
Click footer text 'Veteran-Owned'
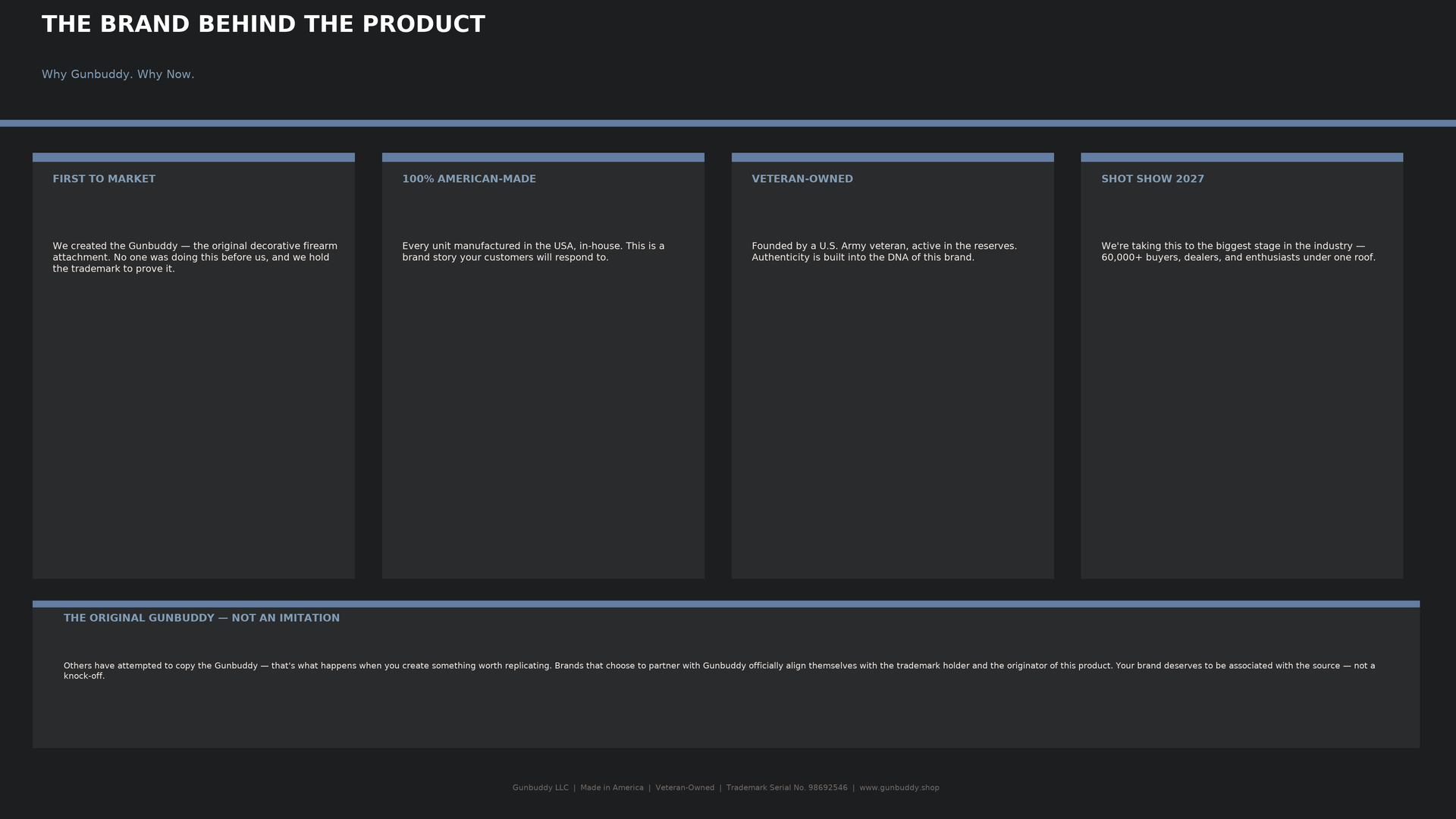685,788
